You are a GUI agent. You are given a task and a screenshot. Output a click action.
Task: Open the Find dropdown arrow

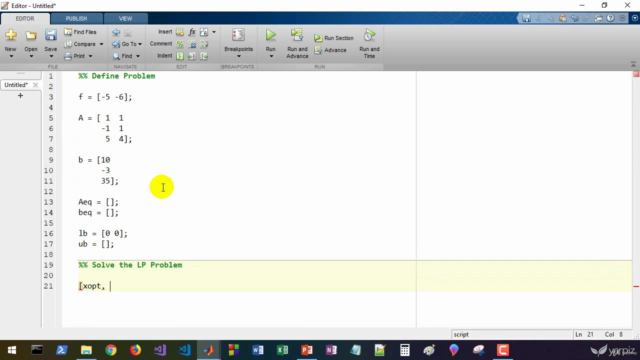tap(138, 56)
